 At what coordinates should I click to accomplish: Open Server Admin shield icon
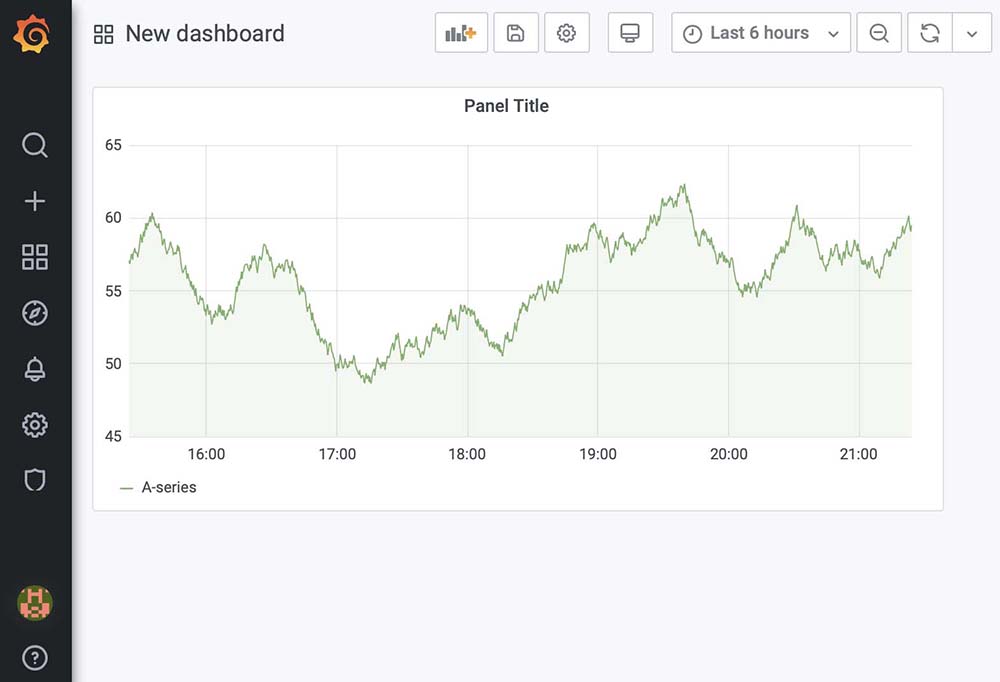tap(34, 480)
